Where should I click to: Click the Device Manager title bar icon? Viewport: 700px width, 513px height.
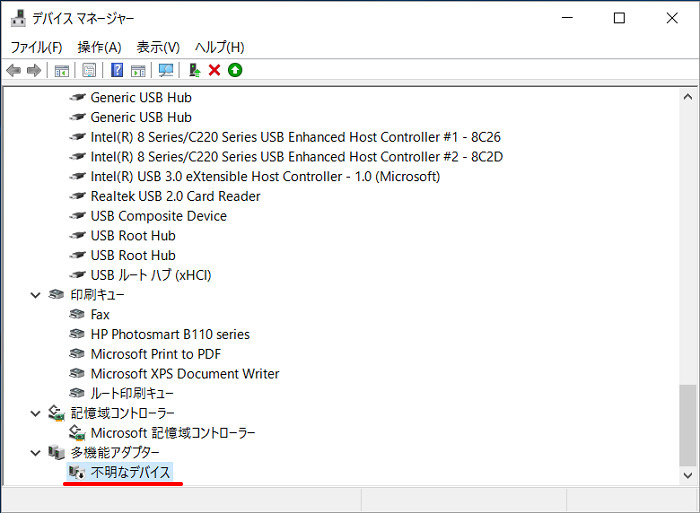(18, 18)
